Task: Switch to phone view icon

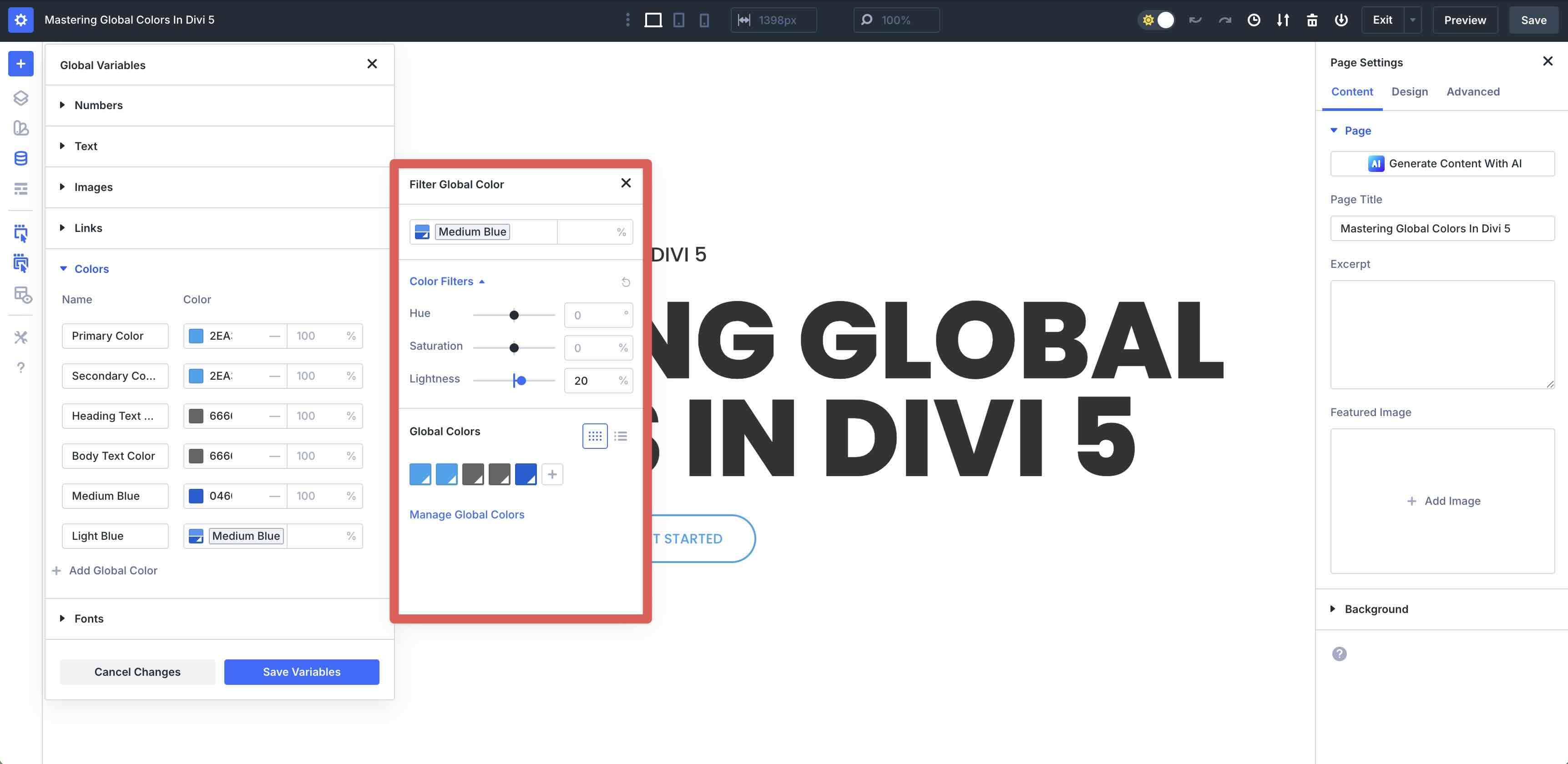Action: tap(704, 20)
